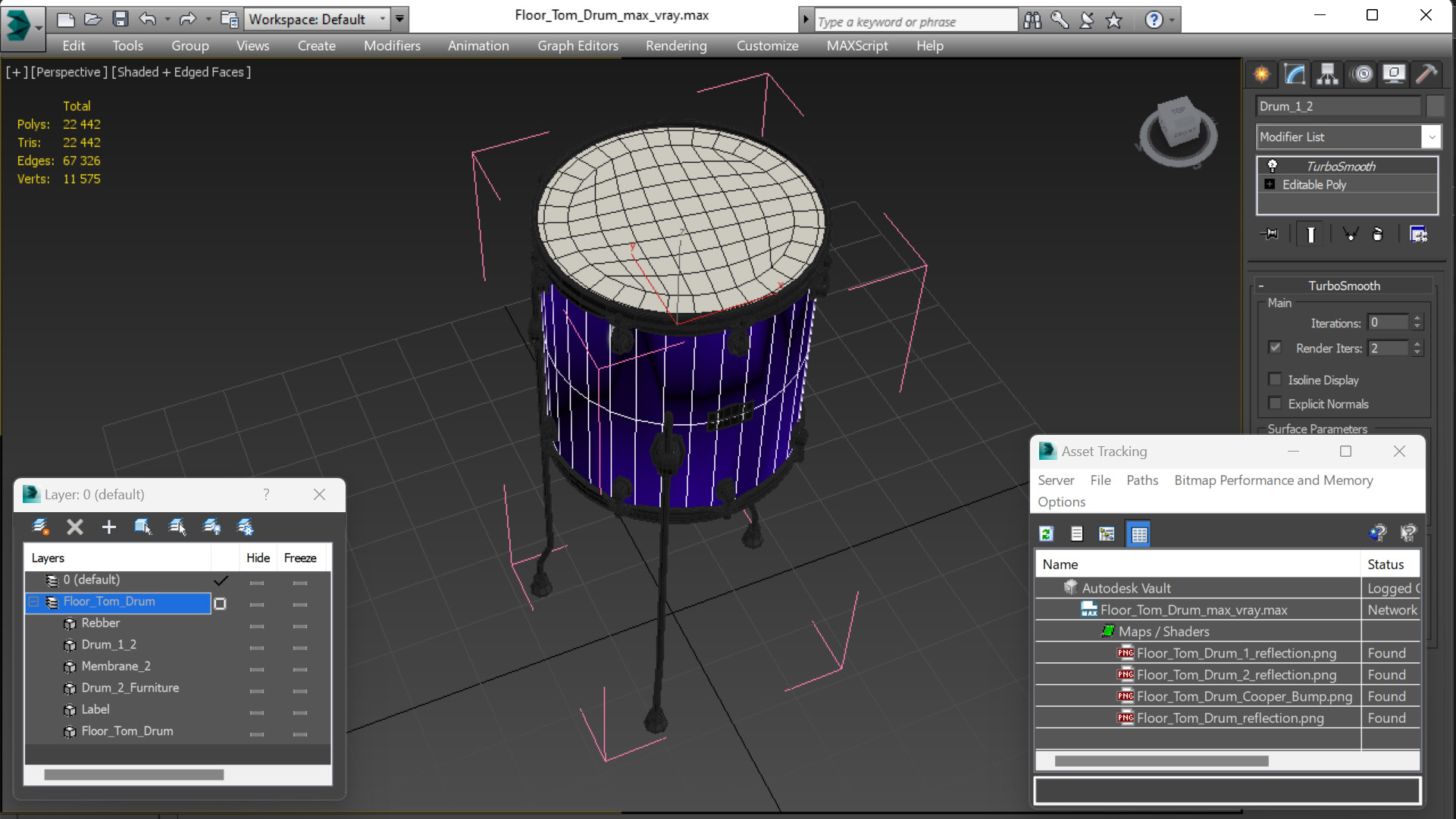Click the object color swatch beside Drum_1_2

pos(1434,106)
